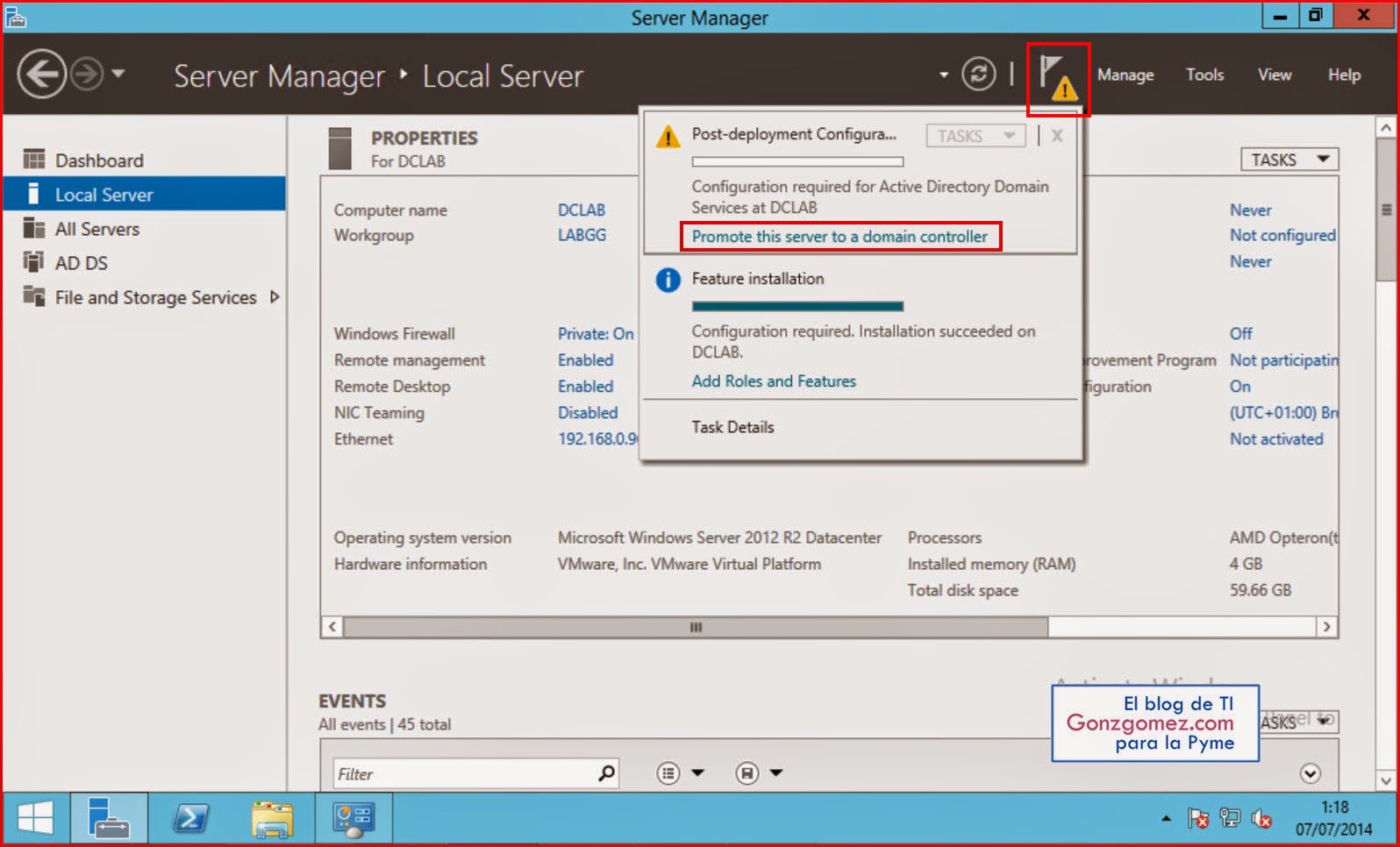This screenshot has width=1400, height=847.
Task: Open Task Details in notification popup
Action: tap(732, 427)
